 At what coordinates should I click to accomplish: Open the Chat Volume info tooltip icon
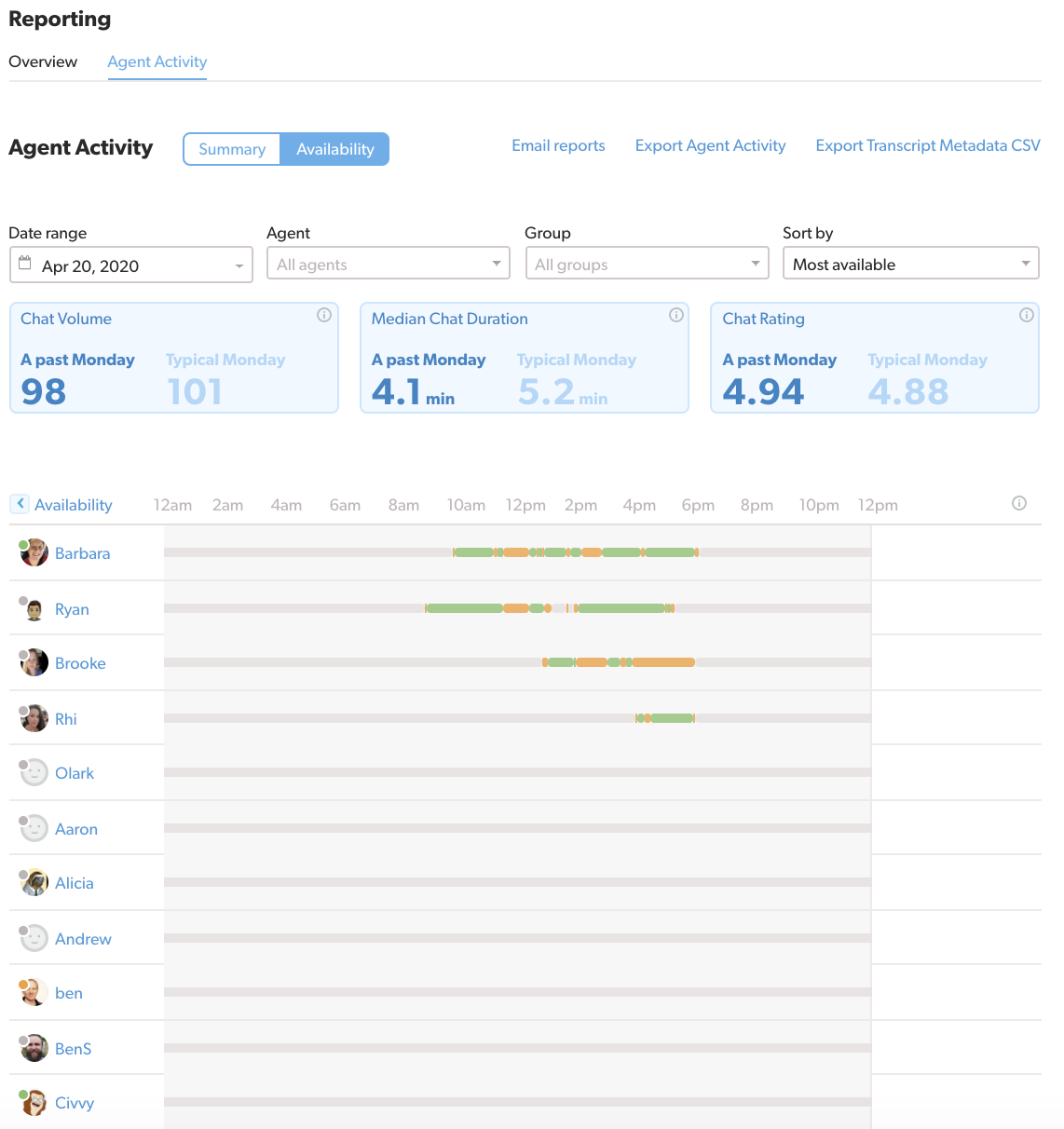(x=324, y=316)
